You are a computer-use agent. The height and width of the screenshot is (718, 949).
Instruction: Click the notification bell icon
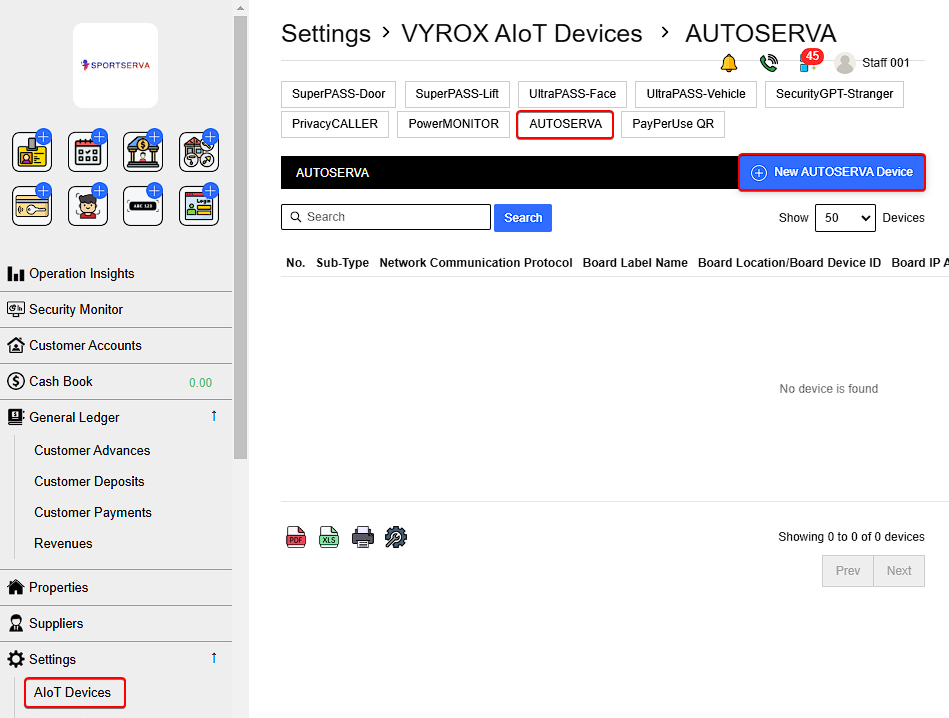[x=729, y=63]
